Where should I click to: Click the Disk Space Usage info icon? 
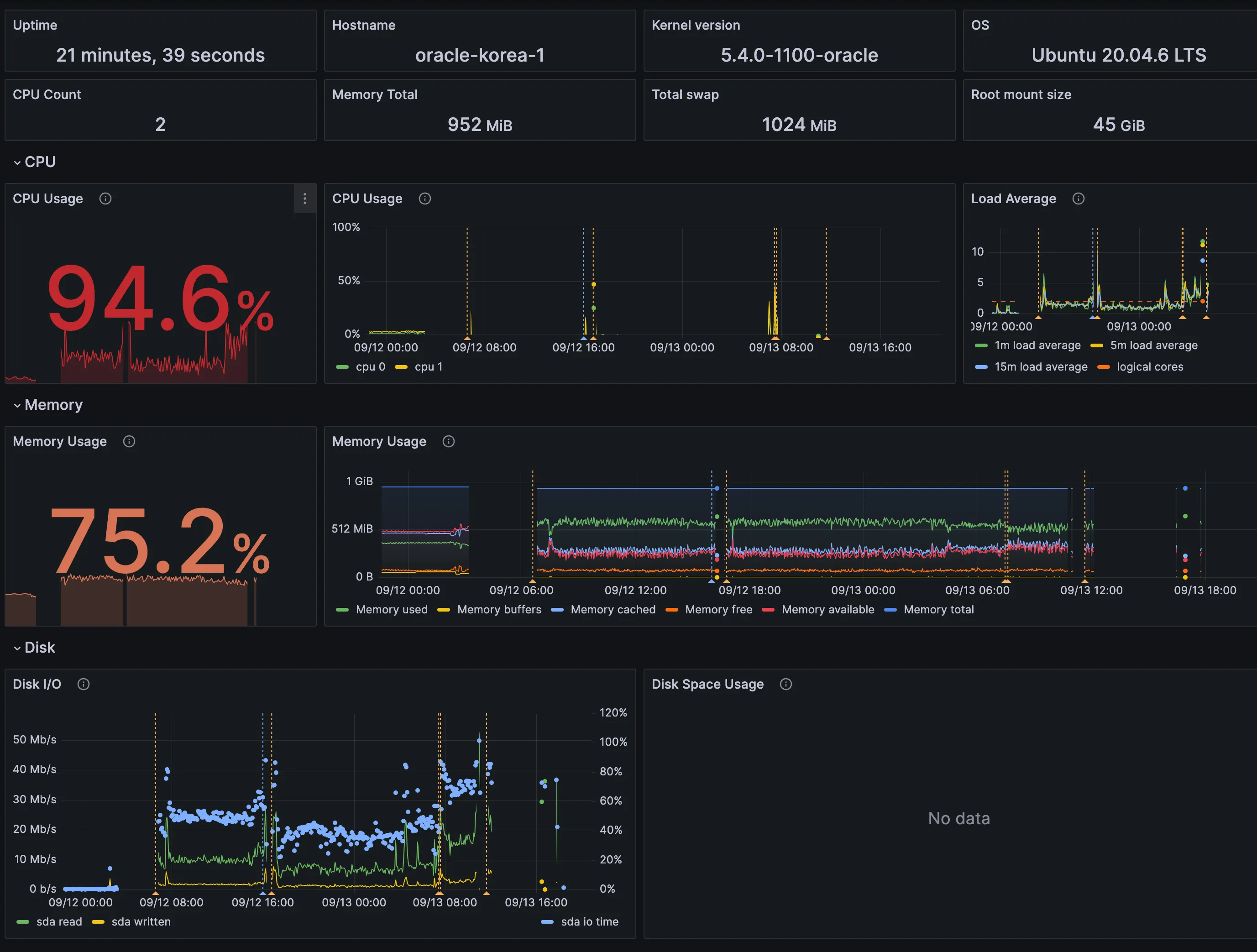point(786,684)
